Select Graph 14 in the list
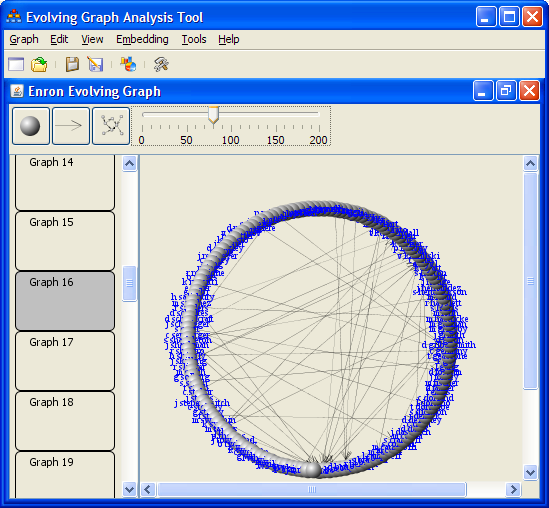This screenshot has height=508, width=549. tap(65, 182)
